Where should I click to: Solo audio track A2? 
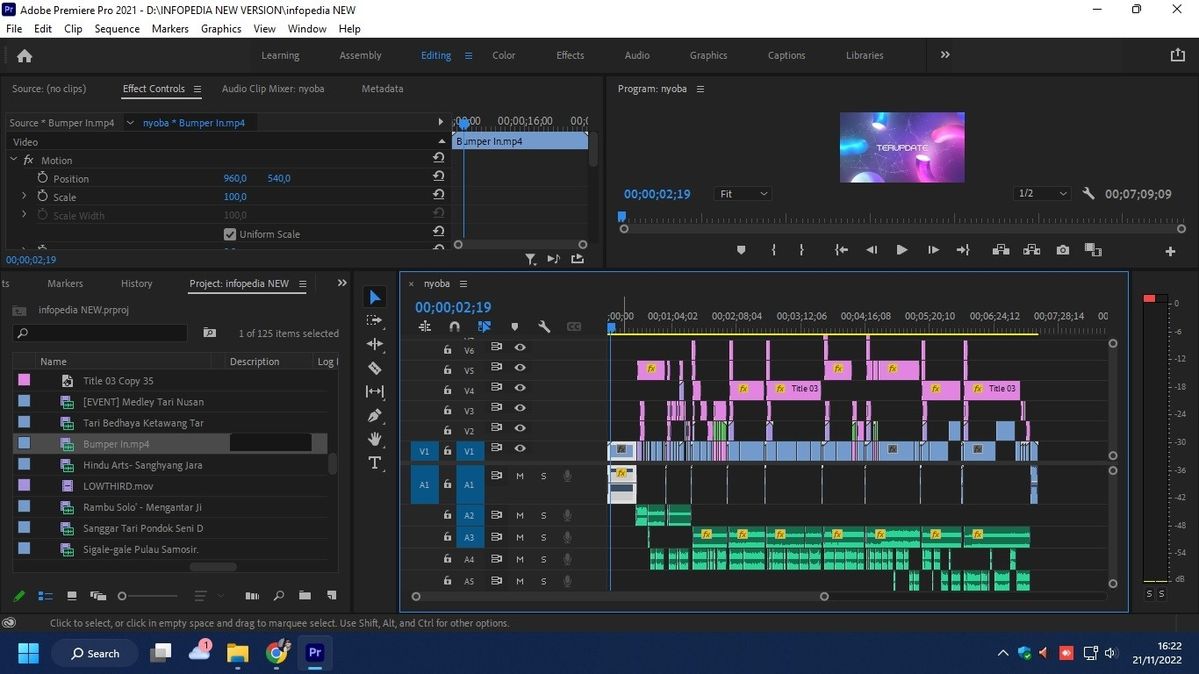[544, 516]
